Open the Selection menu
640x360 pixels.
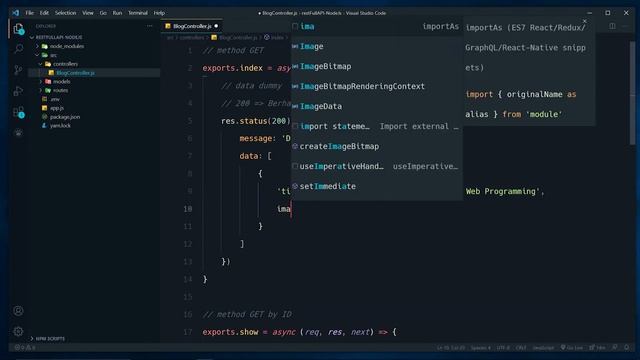(65, 13)
